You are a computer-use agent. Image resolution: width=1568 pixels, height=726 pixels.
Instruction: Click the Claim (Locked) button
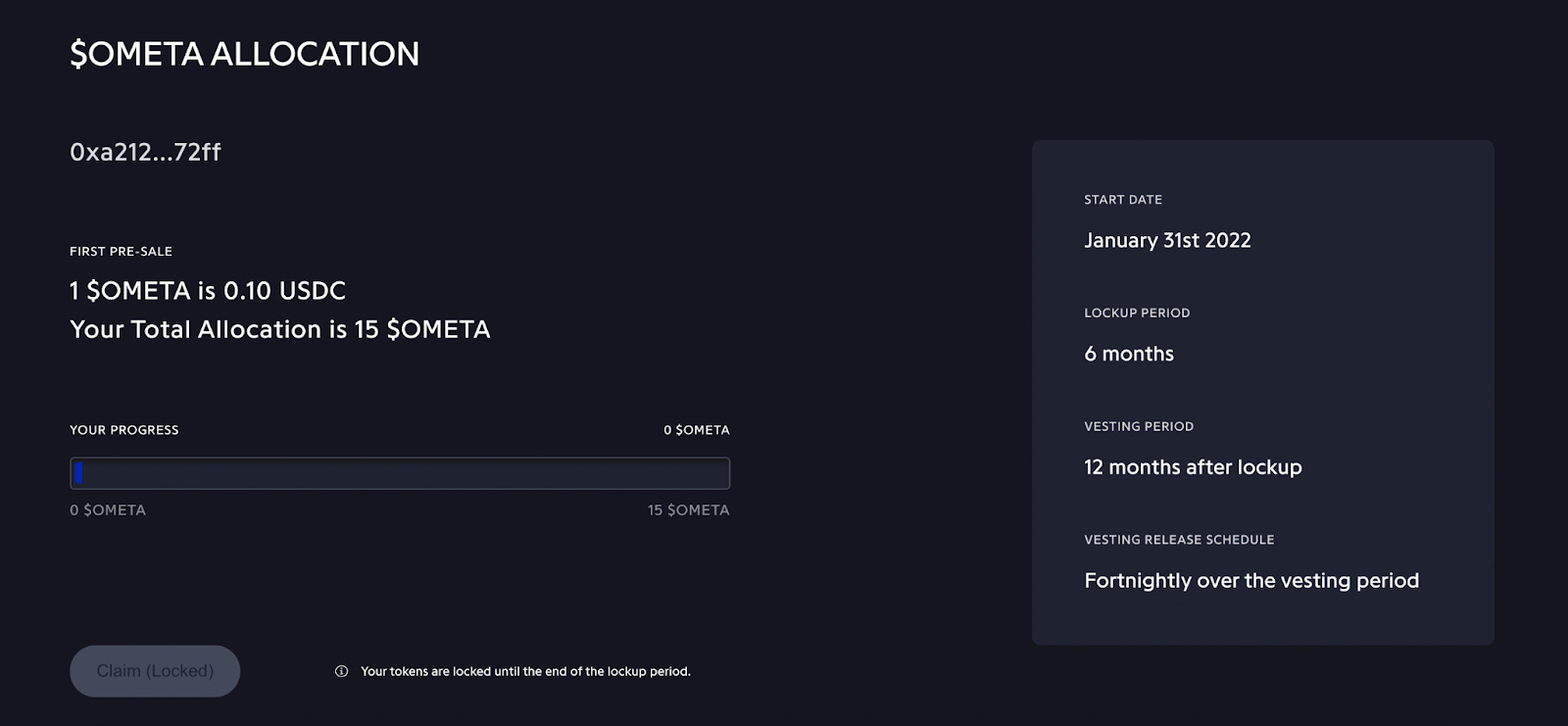tap(155, 671)
